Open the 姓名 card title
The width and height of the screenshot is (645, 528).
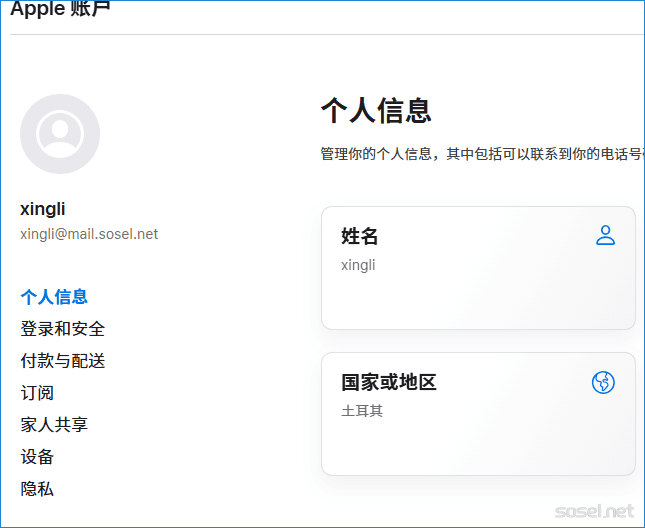[x=360, y=237]
